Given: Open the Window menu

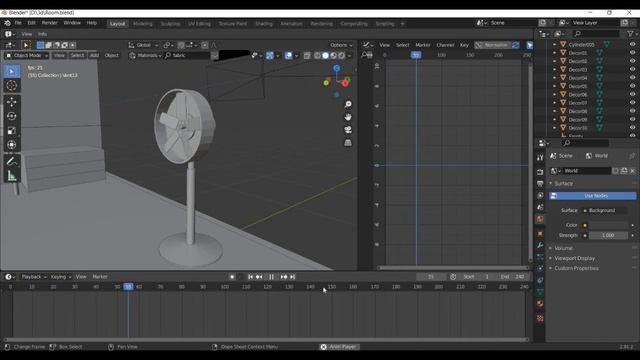Looking at the screenshot, I should tap(72, 23).
